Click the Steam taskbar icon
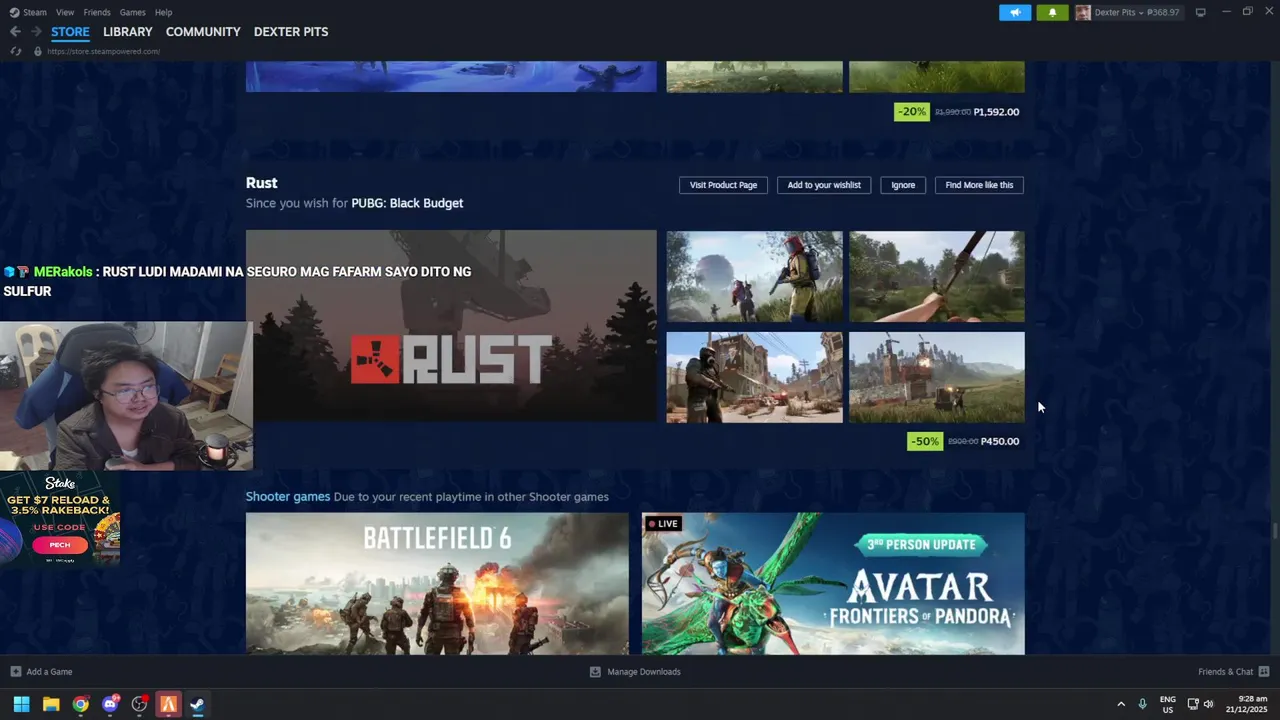Image resolution: width=1280 pixels, height=720 pixels. tap(198, 704)
